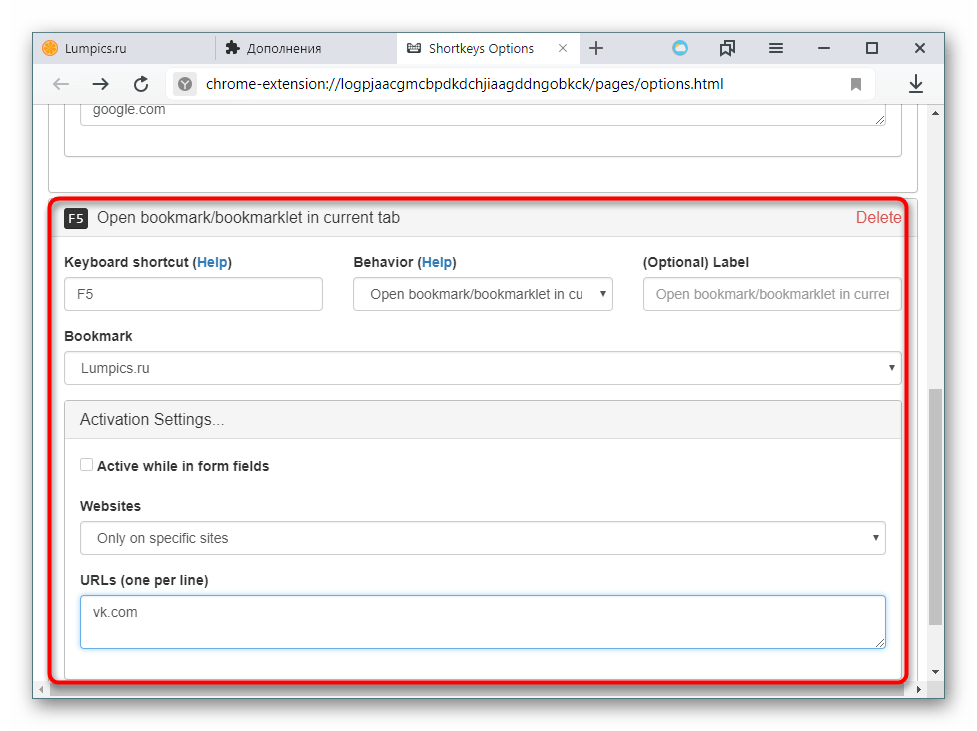Open a new tab with plus button
The image size is (977, 731).
[x=596, y=48]
